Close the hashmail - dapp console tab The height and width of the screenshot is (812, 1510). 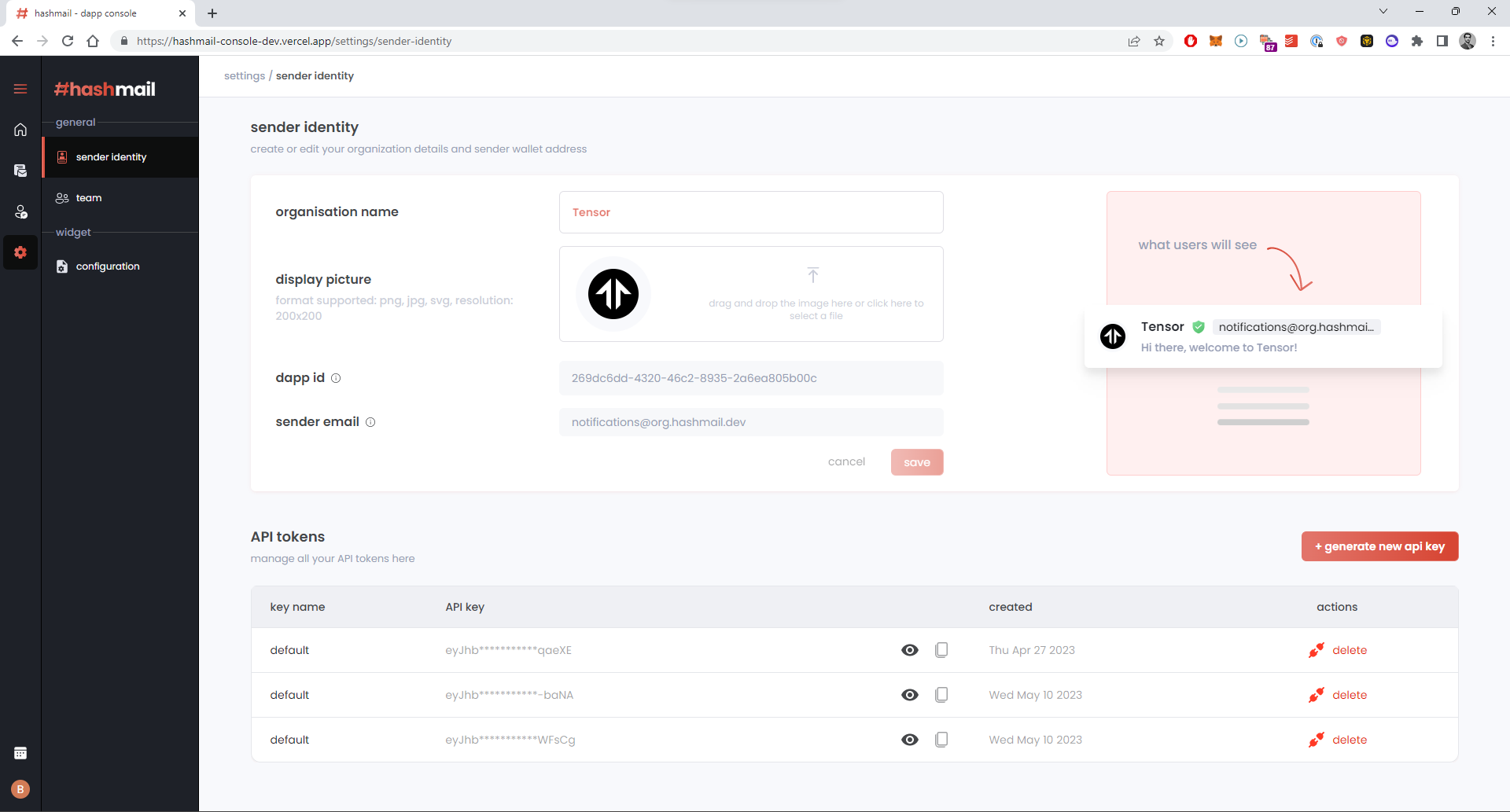(182, 13)
